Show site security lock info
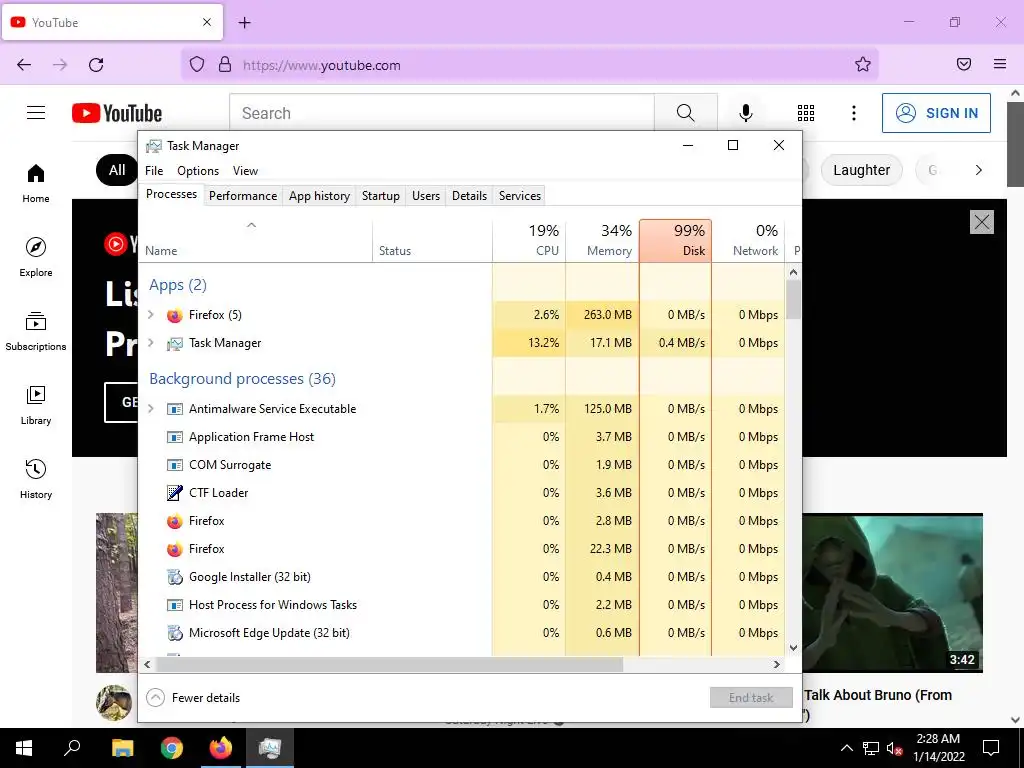This screenshot has width=1024, height=768. click(x=225, y=64)
